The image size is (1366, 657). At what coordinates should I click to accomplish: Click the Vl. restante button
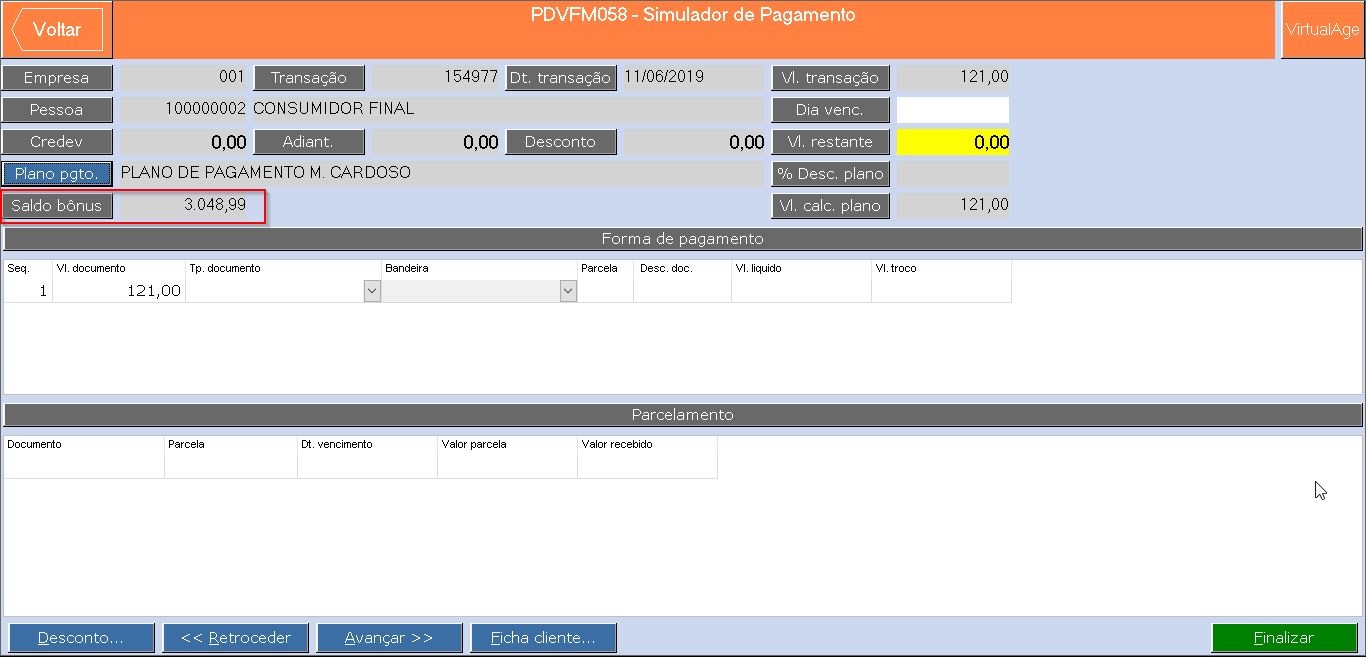coord(831,142)
